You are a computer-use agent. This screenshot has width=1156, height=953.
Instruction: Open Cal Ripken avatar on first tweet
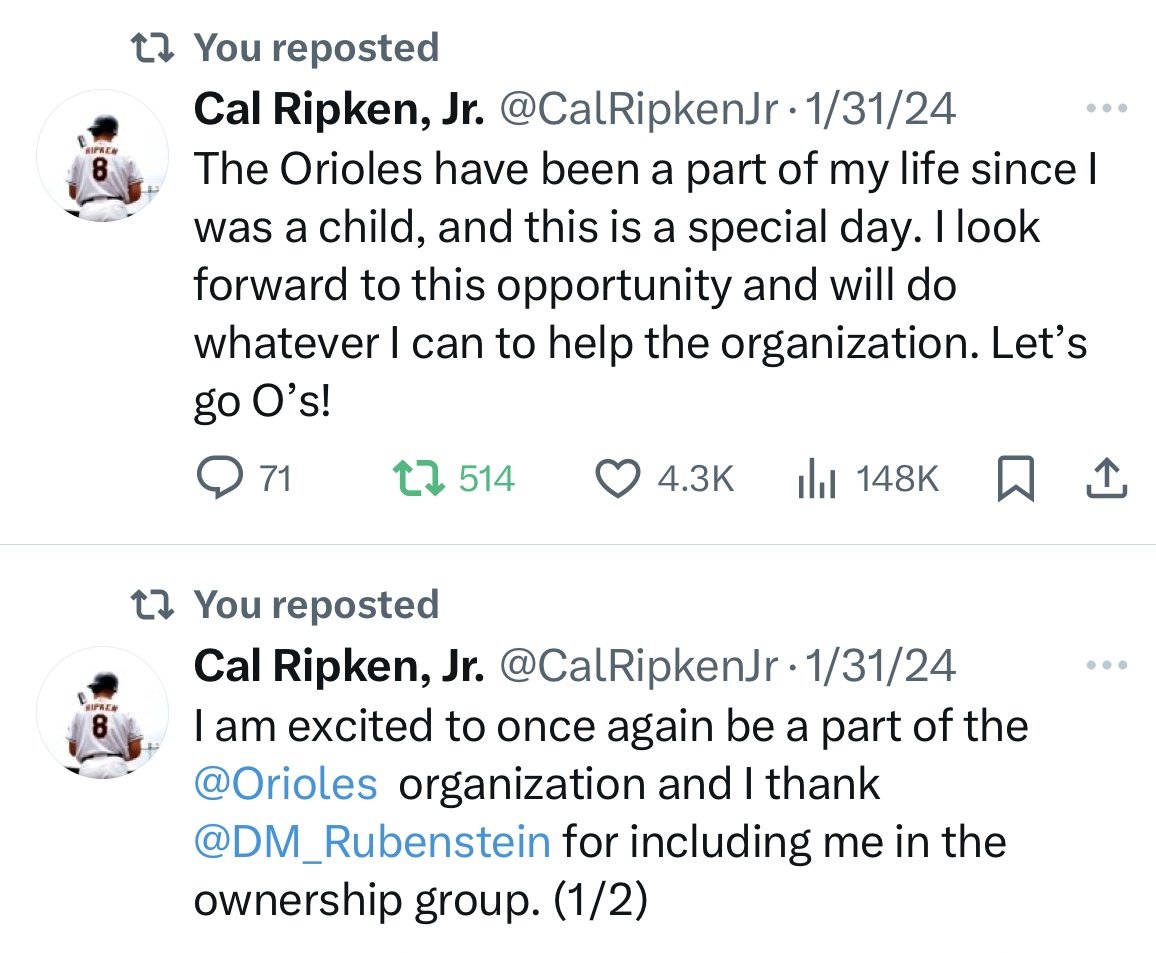tap(102, 156)
